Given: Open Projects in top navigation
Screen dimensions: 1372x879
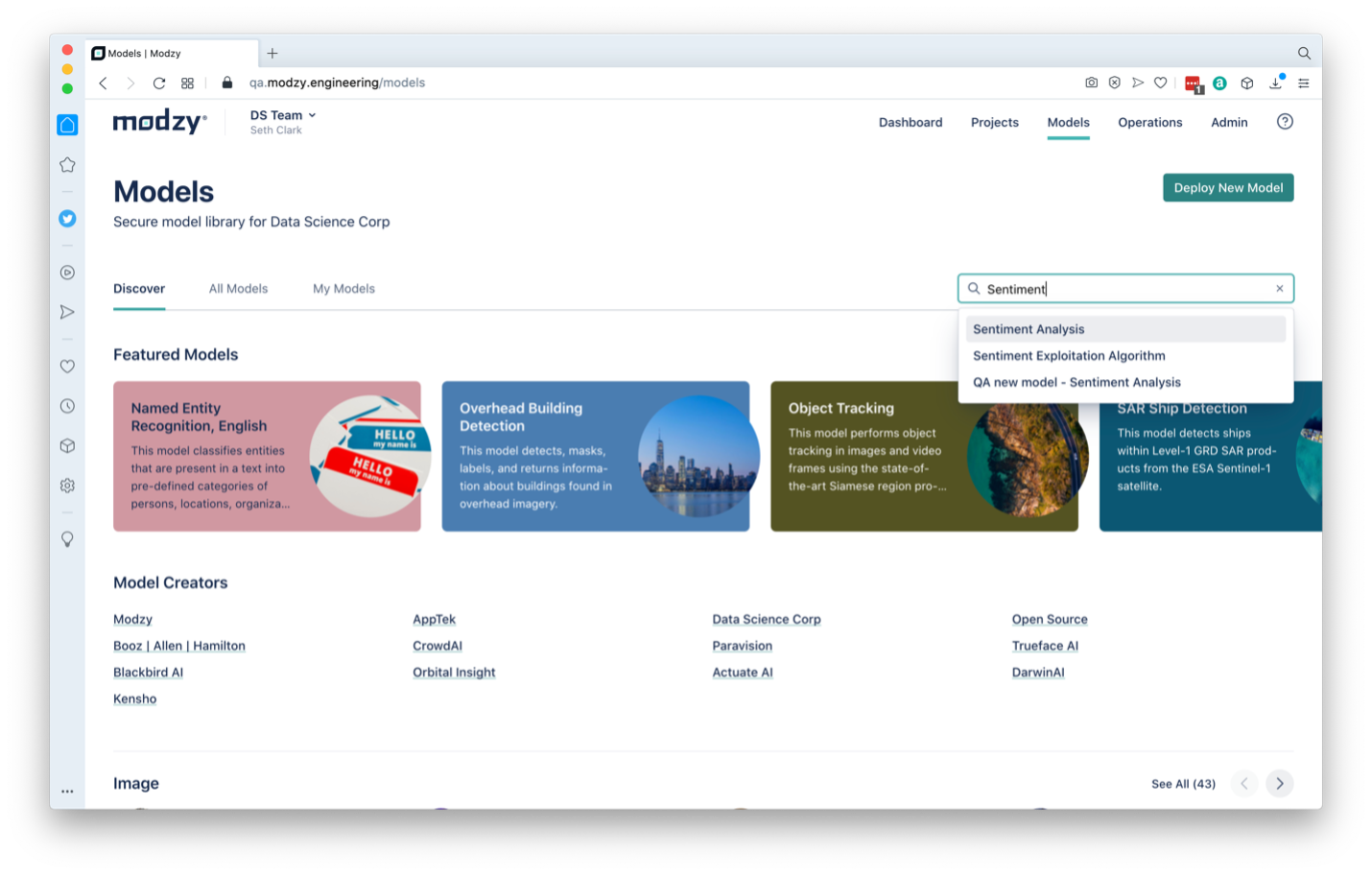Looking at the screenshot, I should 995,123.
